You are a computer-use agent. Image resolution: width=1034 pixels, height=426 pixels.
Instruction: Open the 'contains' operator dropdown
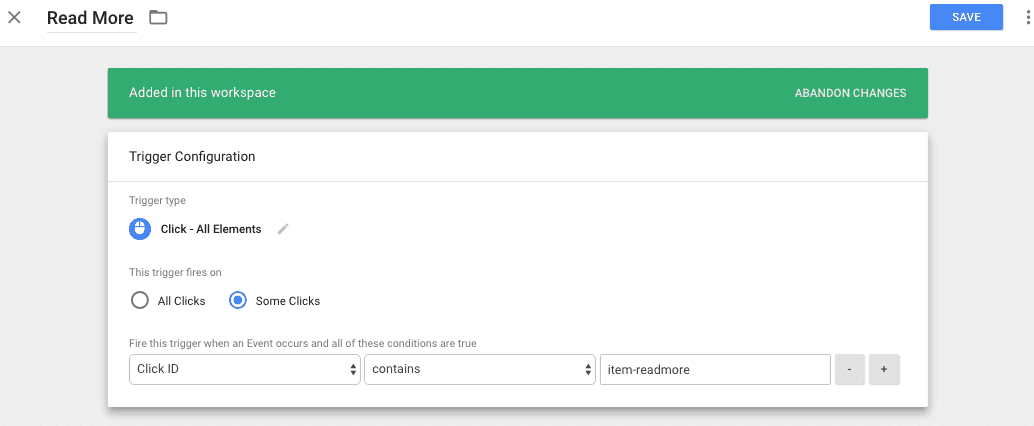pyautogui.click(x=479, y=369)
